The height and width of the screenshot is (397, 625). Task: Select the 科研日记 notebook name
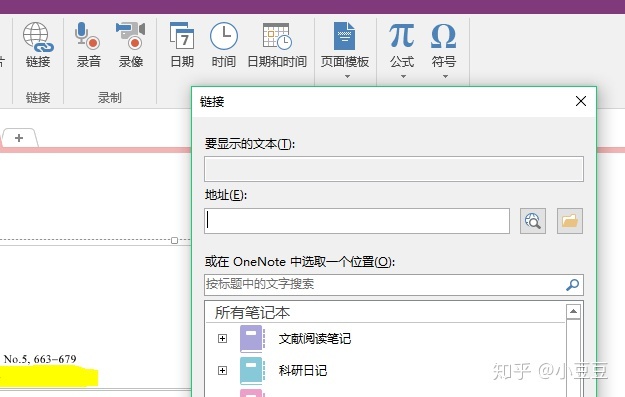tap(303, 370)
